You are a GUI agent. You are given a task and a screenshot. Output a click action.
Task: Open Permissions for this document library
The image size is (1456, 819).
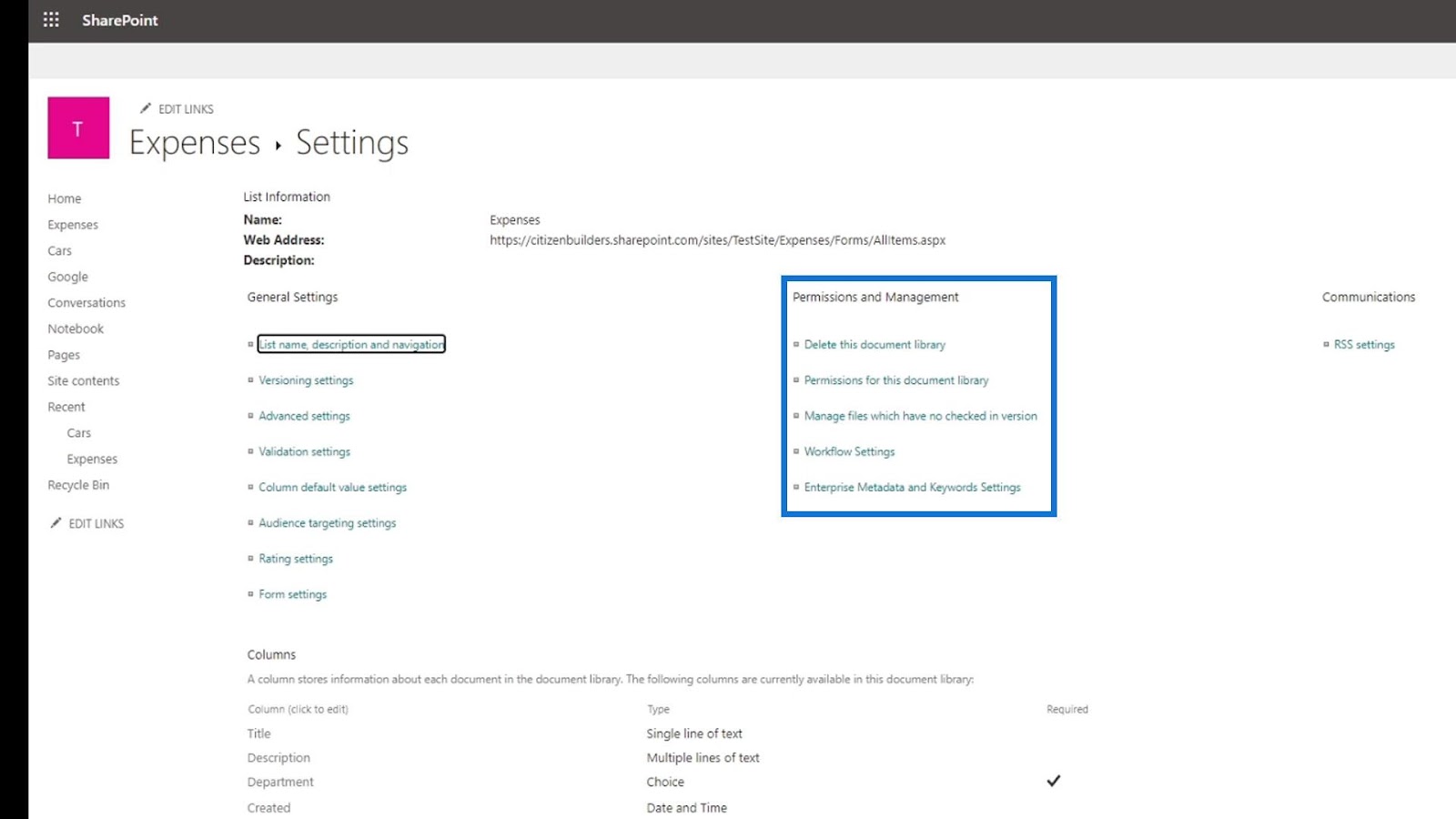pyautogui.click(x=896, y=380)
